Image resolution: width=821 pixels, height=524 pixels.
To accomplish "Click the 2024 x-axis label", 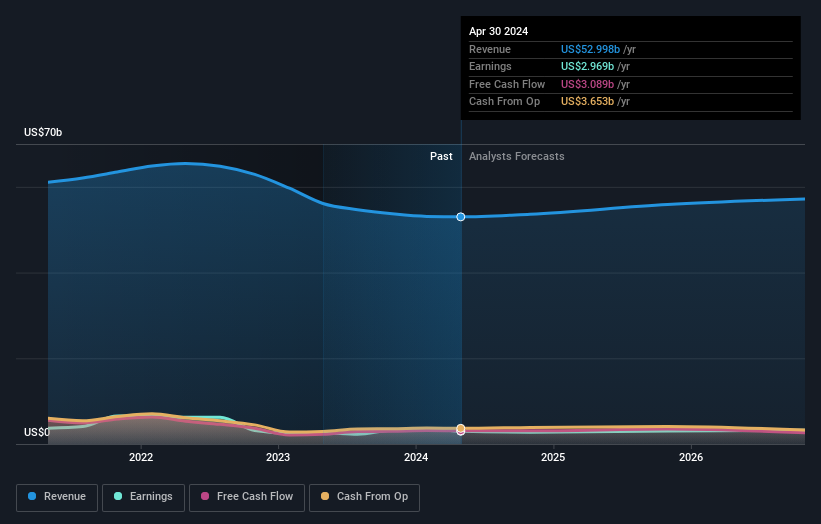I will click(x=416, y=457).
